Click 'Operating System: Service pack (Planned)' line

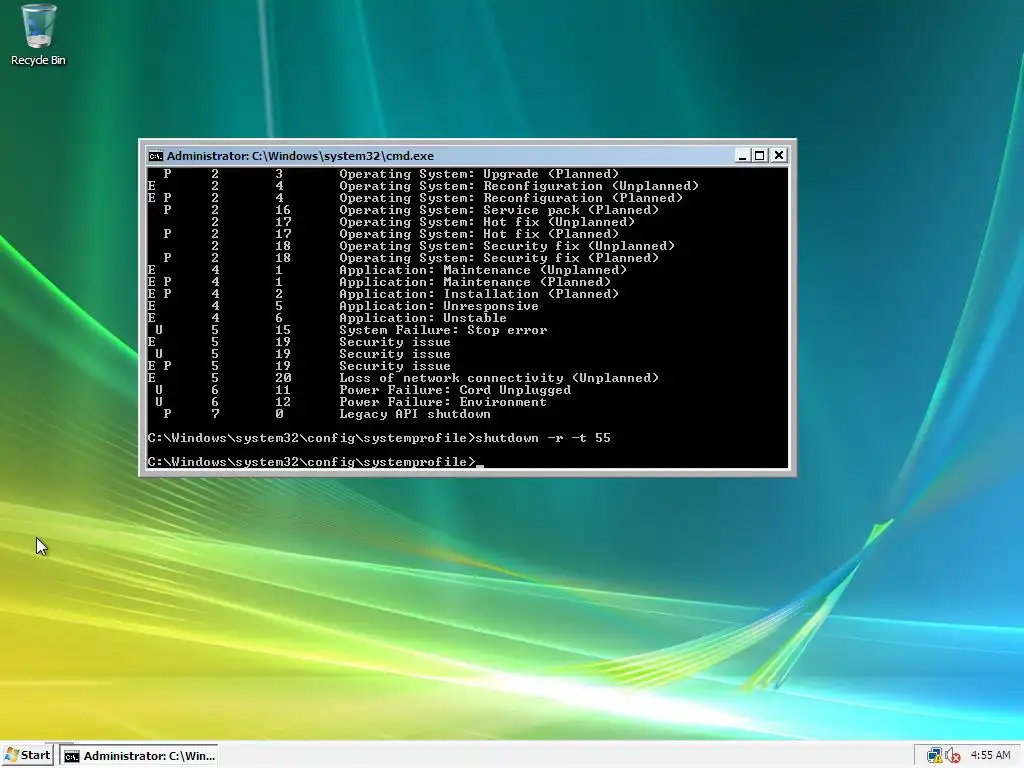click(x=500, y=210)
